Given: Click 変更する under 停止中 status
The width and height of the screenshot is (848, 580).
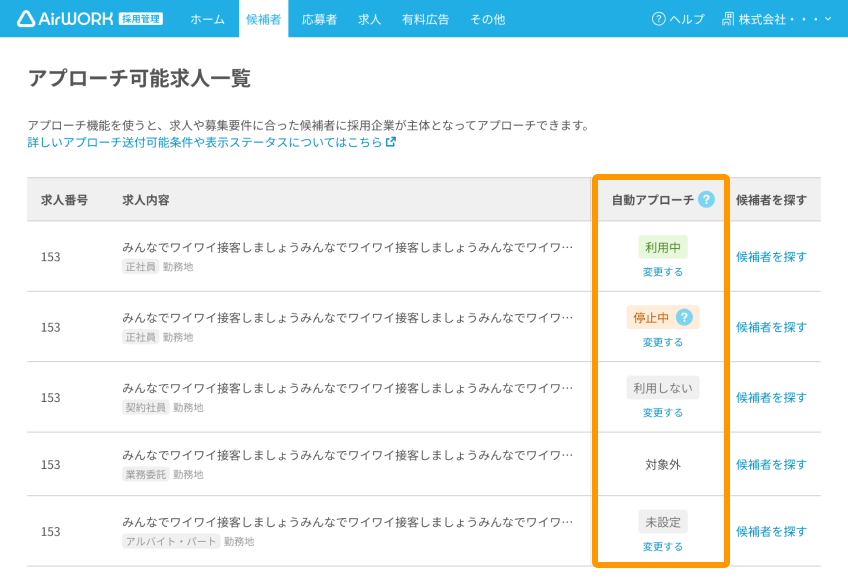Looking at the screenshot, I should tap(662, 342).
